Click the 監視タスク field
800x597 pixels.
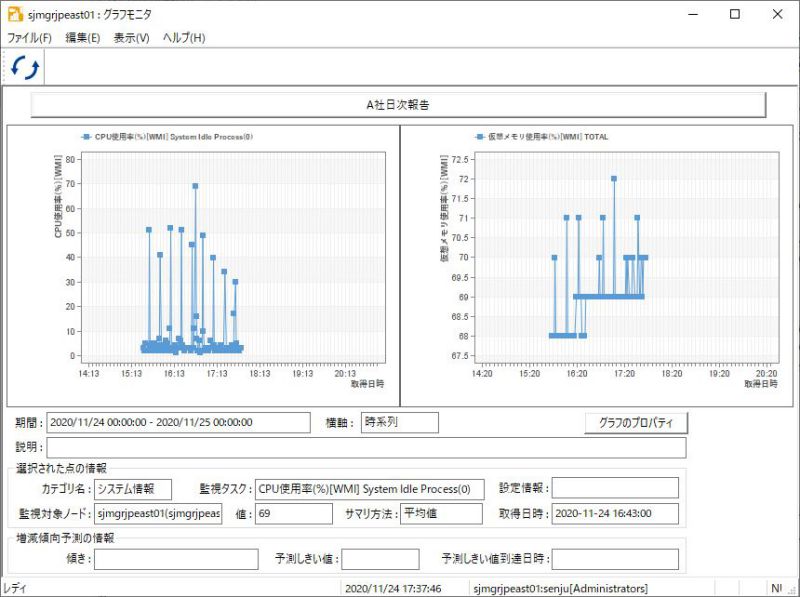pos(369,489)
